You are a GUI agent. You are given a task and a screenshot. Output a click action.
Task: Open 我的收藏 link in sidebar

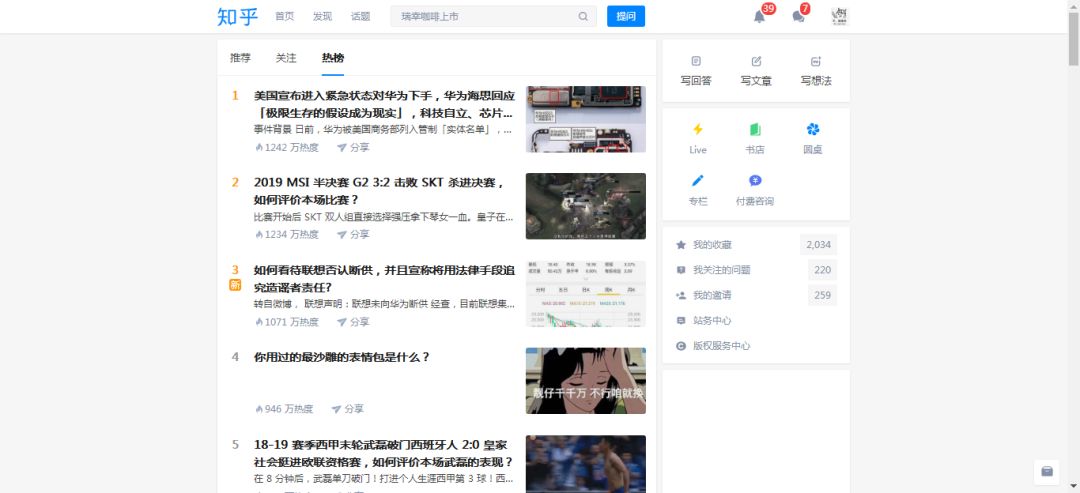click(x=712, y=244)
